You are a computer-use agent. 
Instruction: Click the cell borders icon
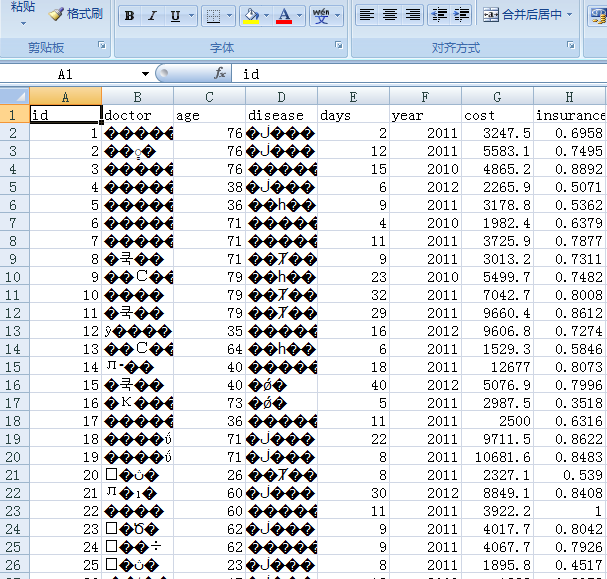(211, 16)
